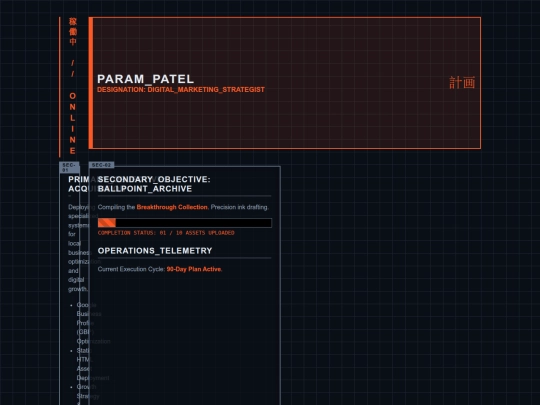The image size is (540, 405).
Task: Click the OPERATIONS_TELEMETRY heading
Action: 155,251
